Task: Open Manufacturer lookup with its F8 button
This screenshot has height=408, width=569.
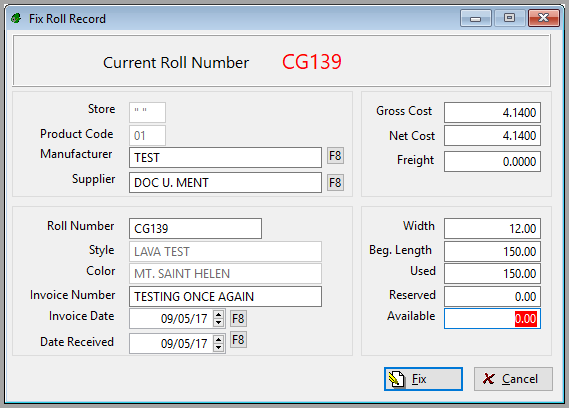Action: pos(335,156)
